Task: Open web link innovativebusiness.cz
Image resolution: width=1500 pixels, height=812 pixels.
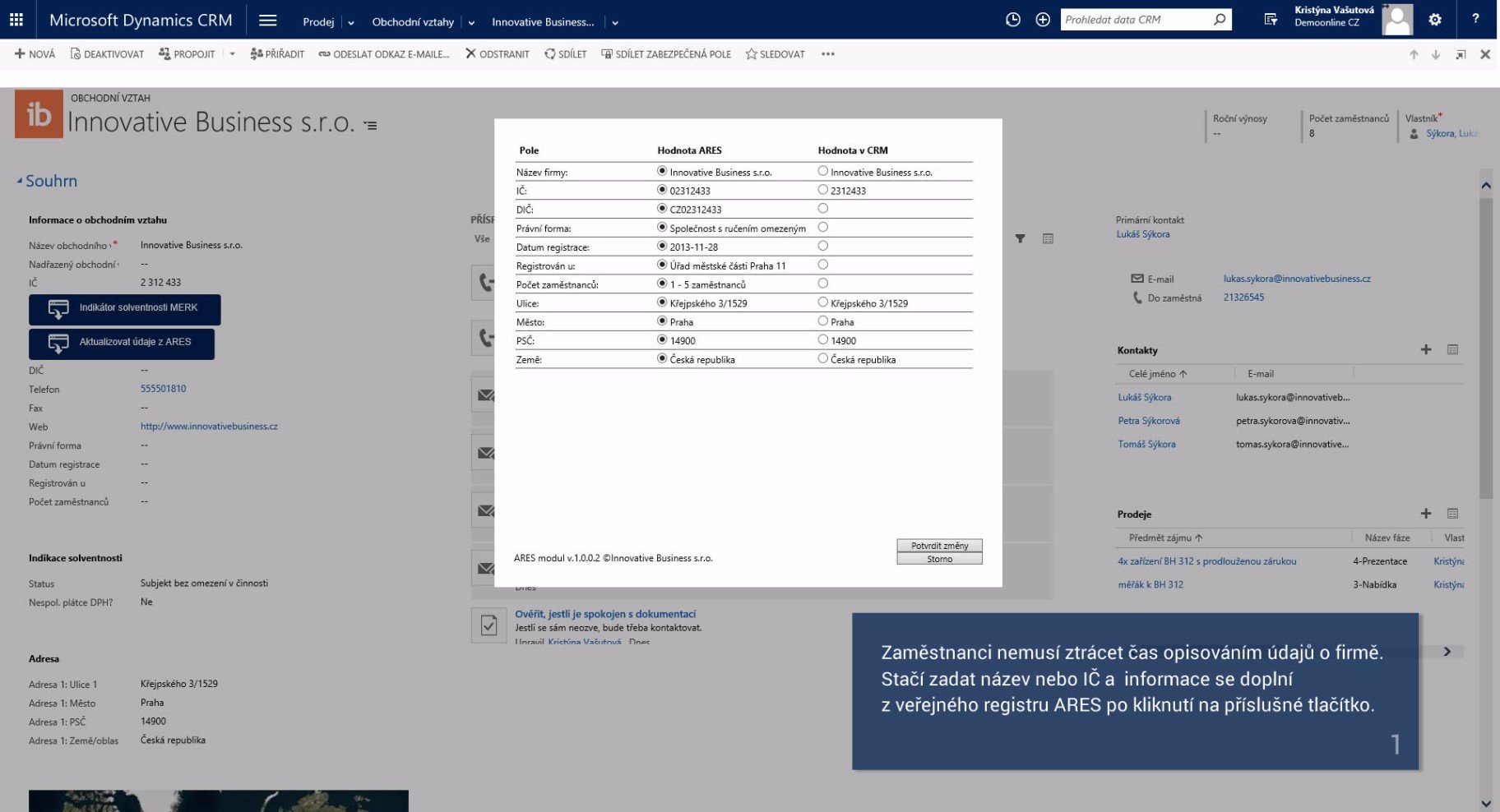Action: click(x=209, y=427)
